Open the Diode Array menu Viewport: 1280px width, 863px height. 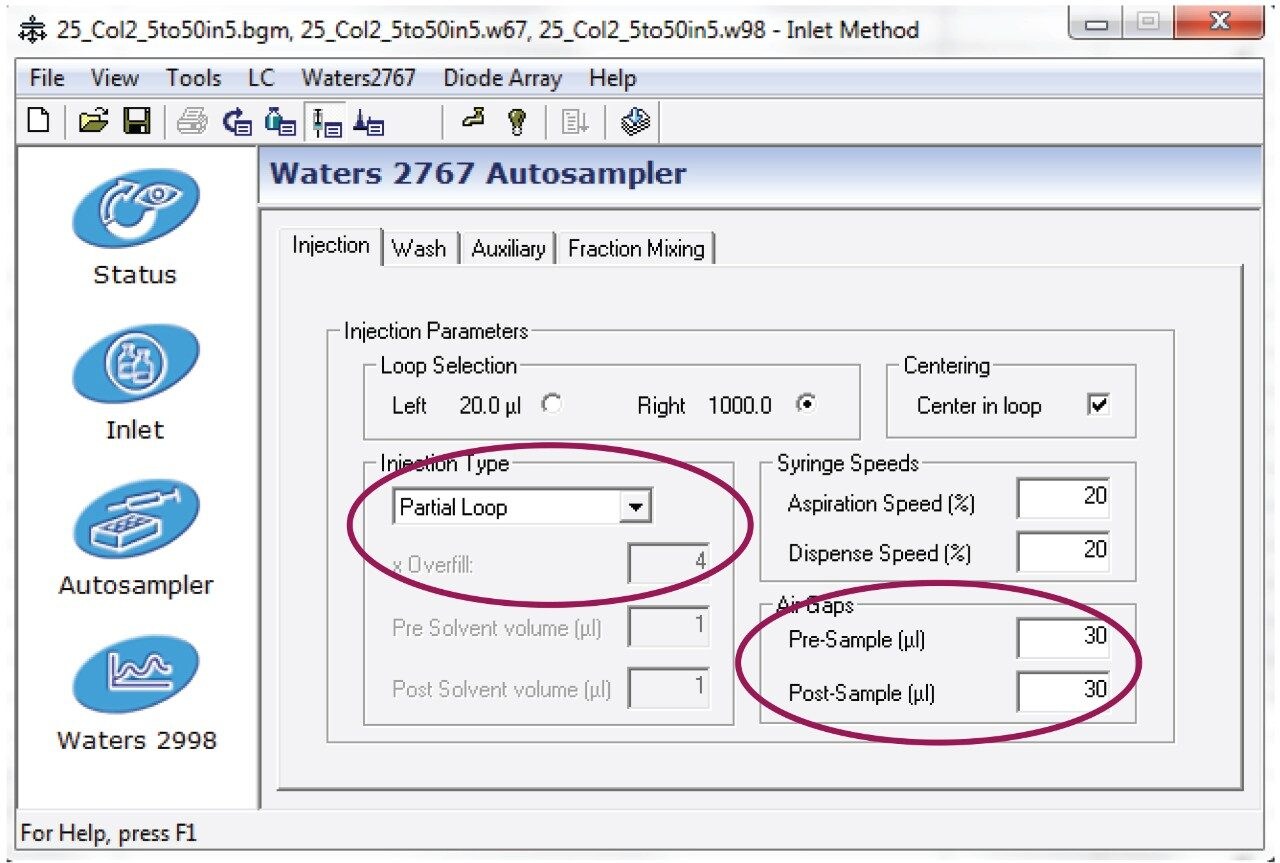pyautogui.click(x=502, y=78)
